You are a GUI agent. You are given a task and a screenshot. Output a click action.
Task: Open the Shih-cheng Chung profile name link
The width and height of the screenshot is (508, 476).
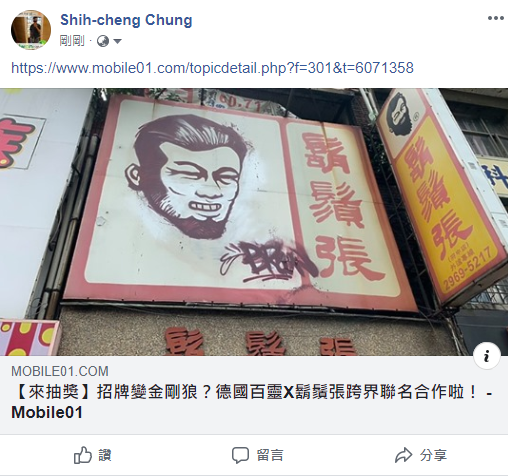(x=126, y=20)
